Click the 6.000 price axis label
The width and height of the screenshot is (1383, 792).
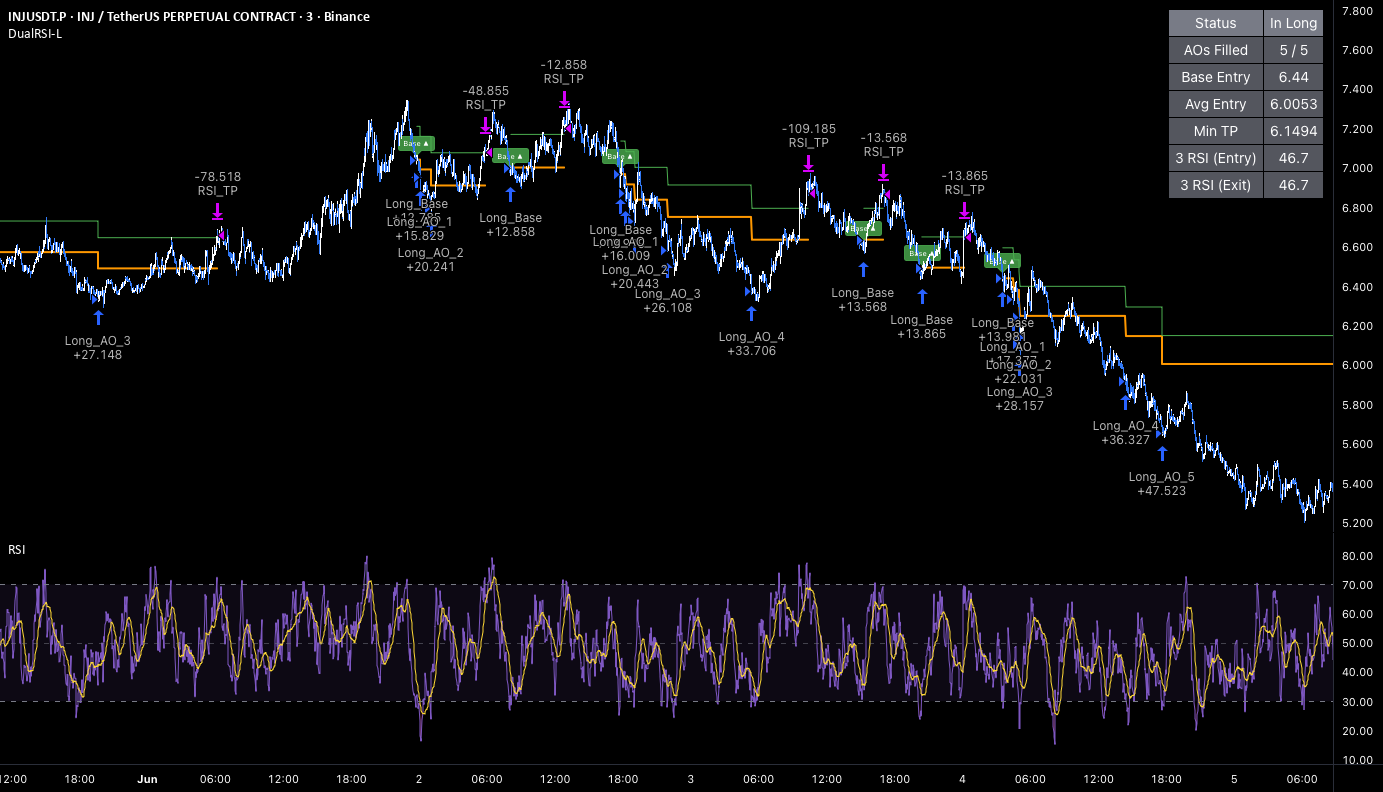coord(1356,365)
